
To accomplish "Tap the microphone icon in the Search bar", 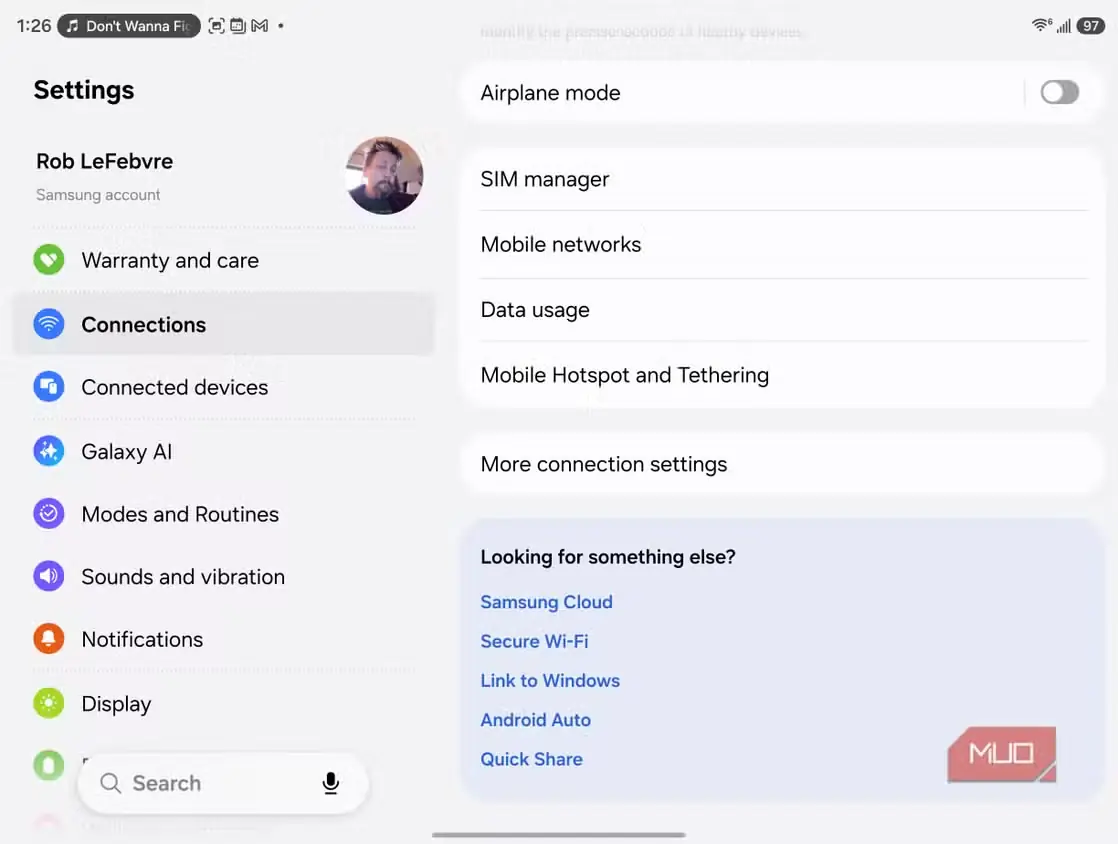I will (330, 783).
